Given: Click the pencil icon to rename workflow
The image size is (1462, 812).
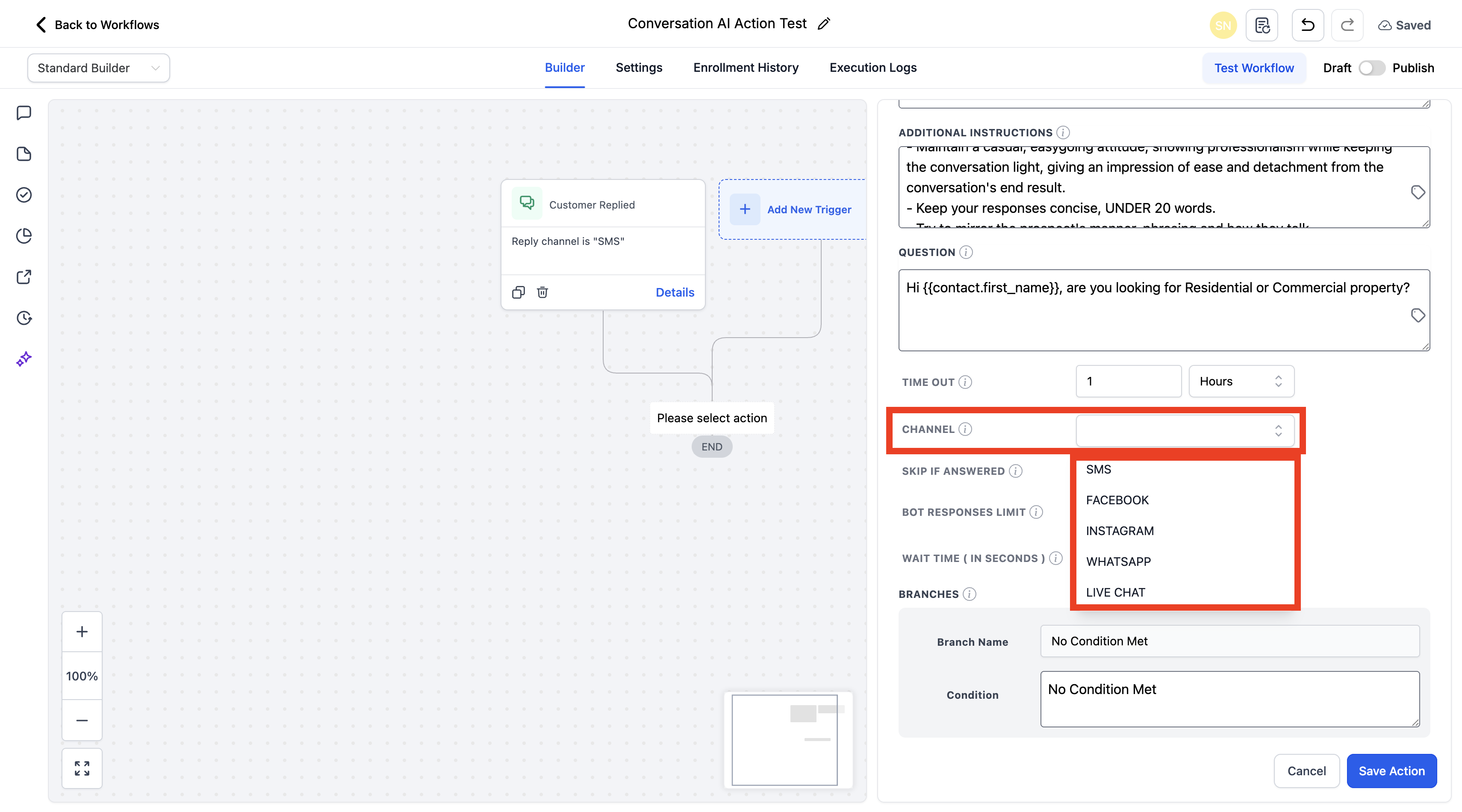Looking at the screenshot, I should [x=823, y=24].
